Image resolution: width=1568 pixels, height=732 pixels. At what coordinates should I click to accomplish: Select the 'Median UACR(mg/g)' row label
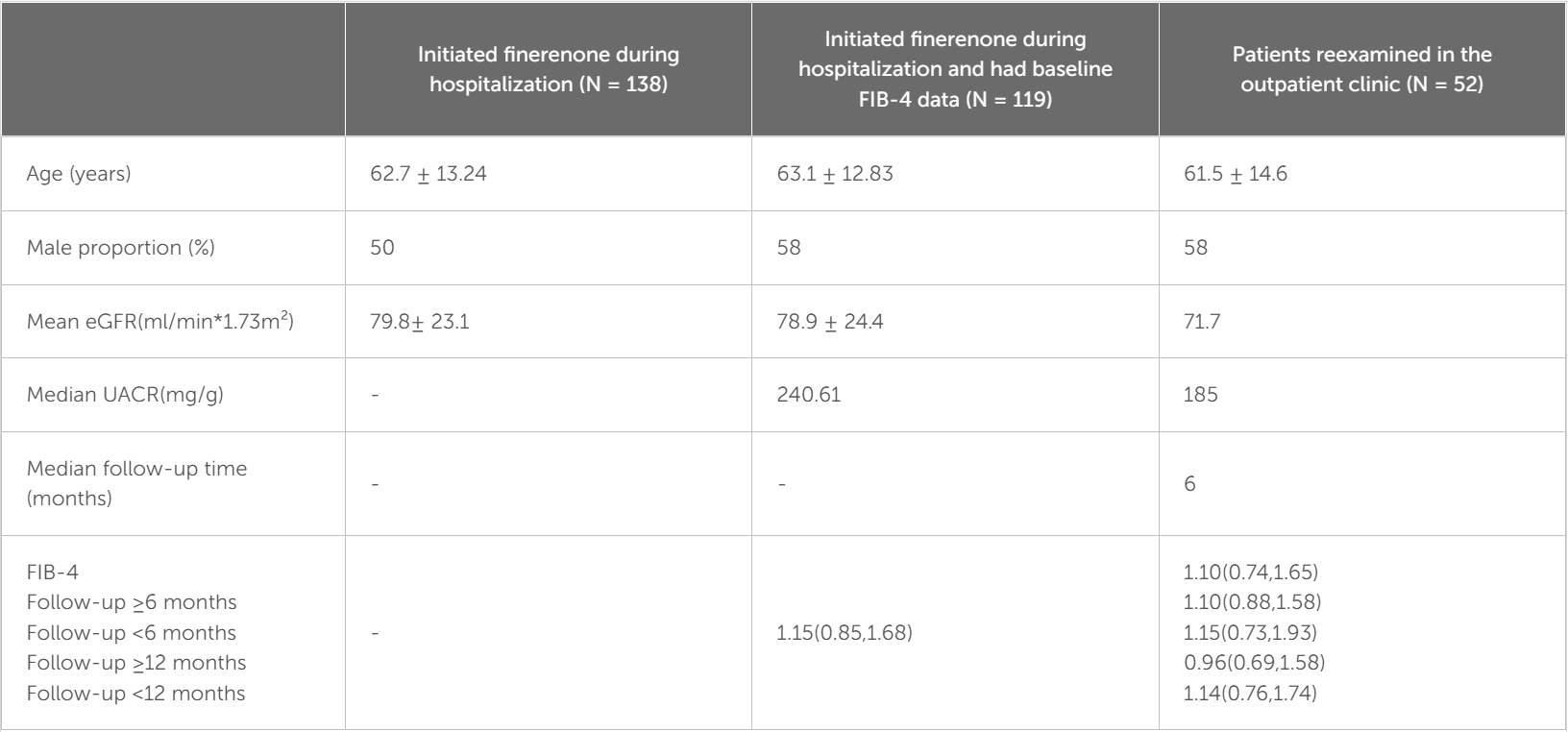pyautogui.click(x=125, y=395)
